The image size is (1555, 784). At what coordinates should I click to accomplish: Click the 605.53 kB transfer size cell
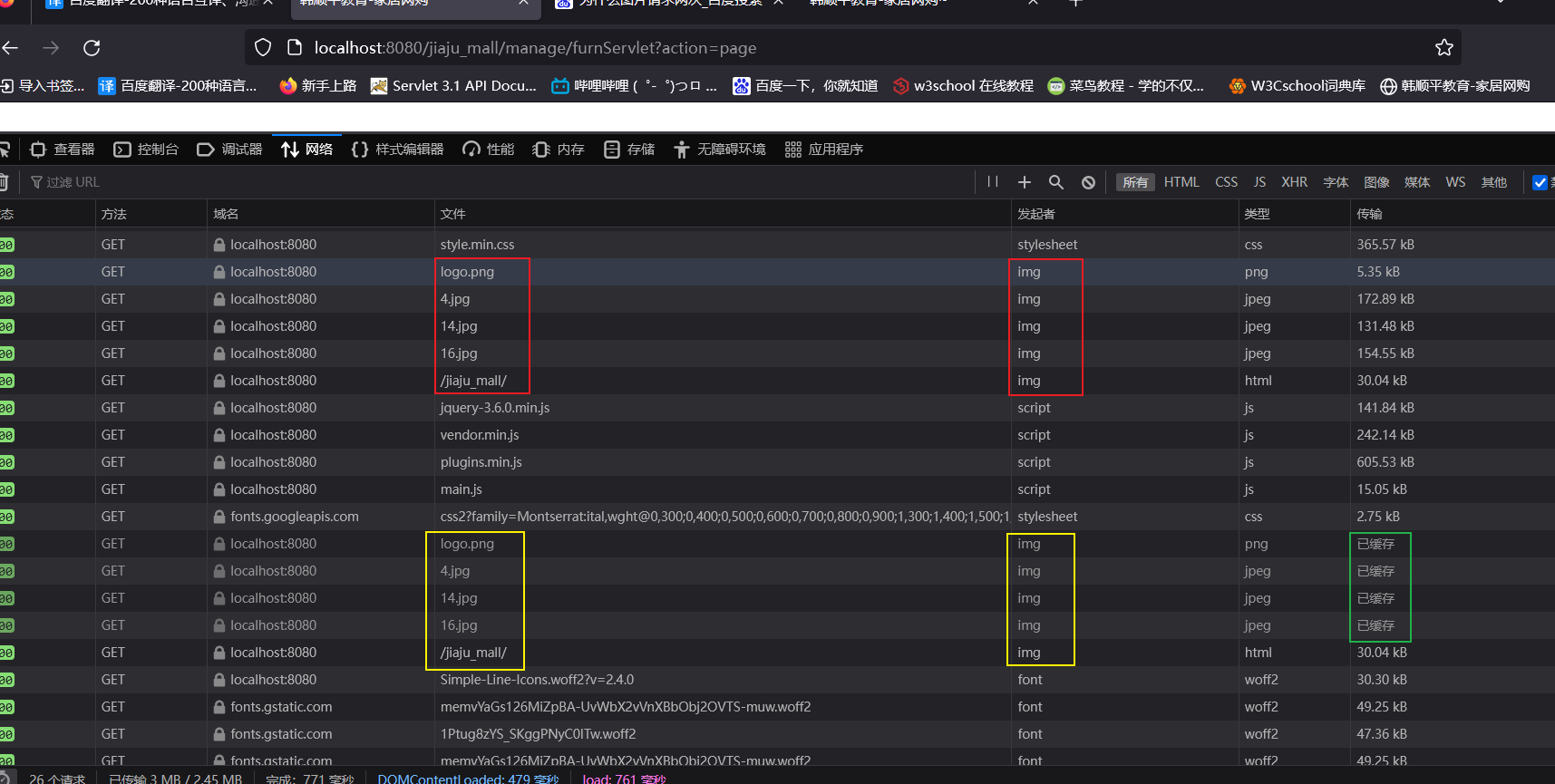pos(1453,462)
